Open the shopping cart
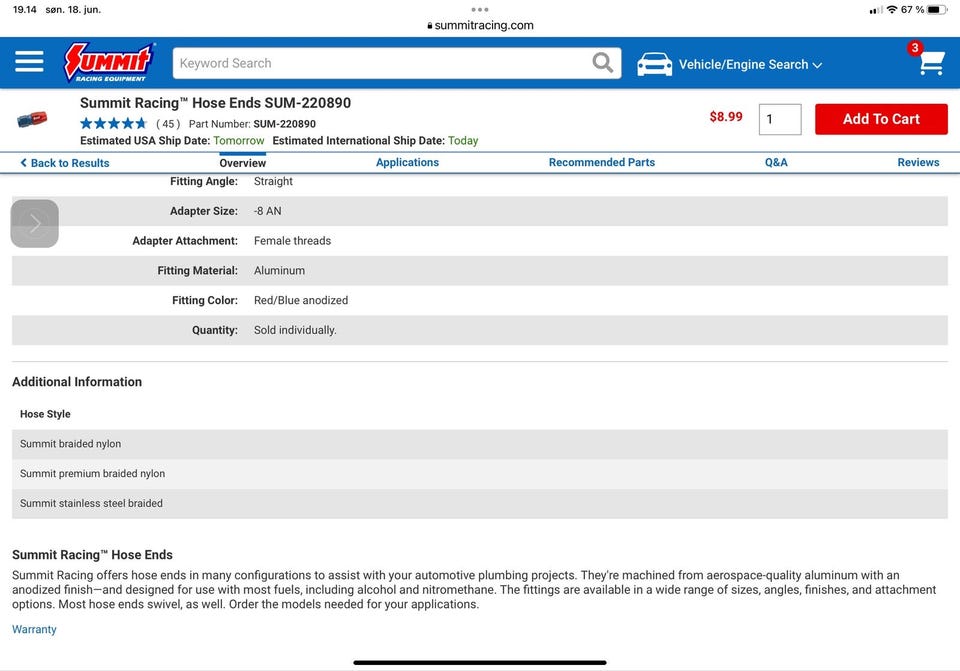The image size is (960, 671). click(931, 62)
